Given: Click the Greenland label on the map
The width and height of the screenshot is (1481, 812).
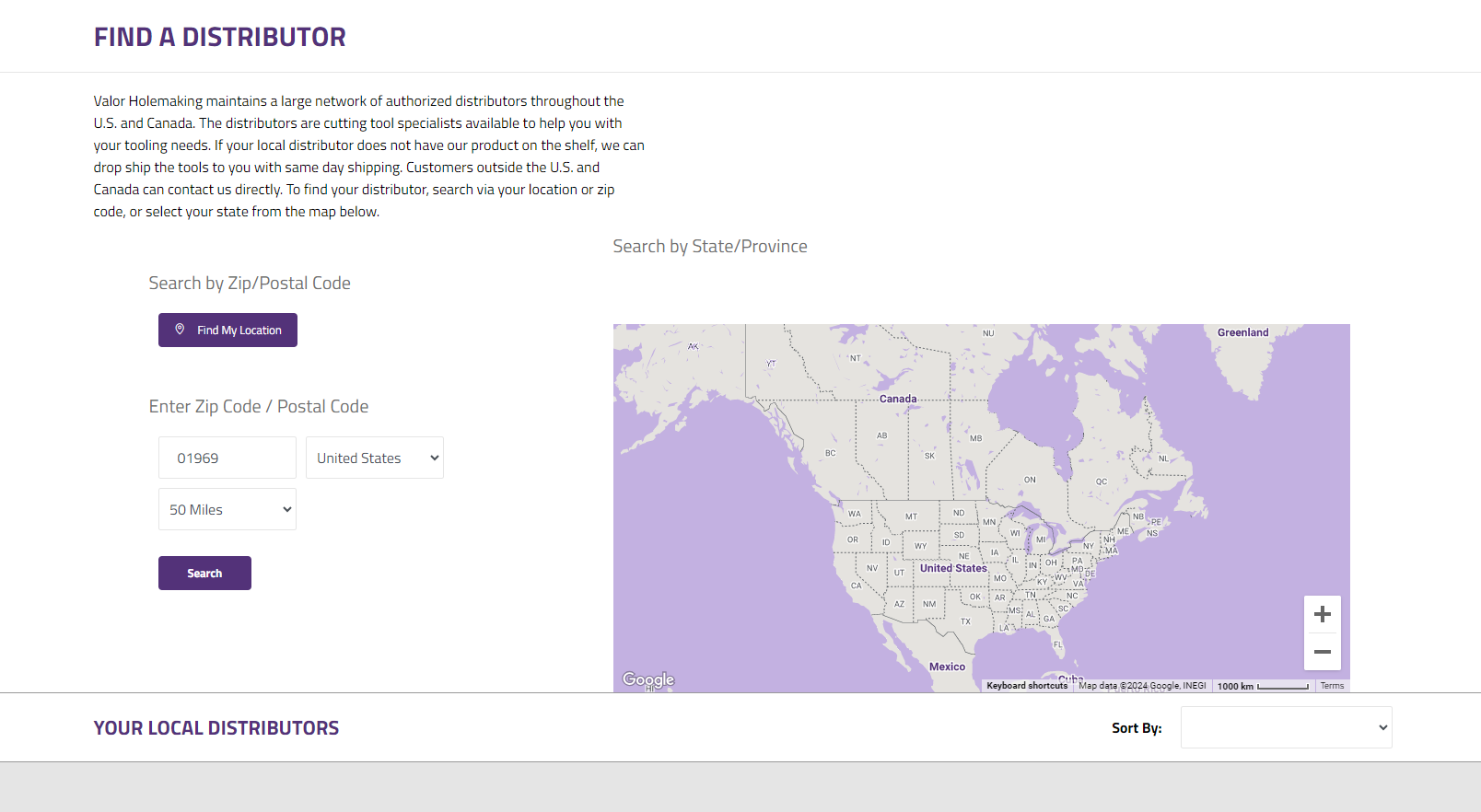Looking at the screenshot, I should (1242, 332).
